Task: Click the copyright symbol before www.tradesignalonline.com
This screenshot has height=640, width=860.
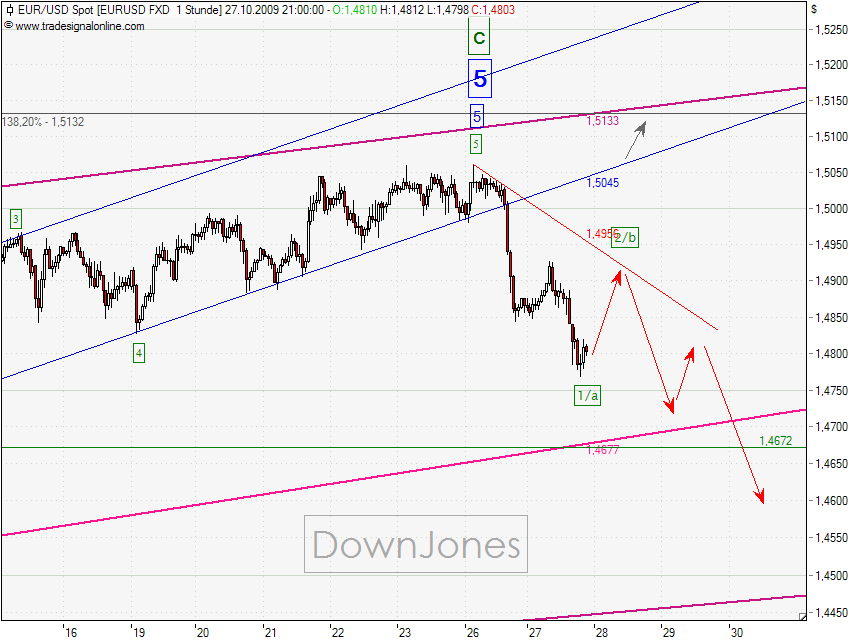Action: [8, 25]
